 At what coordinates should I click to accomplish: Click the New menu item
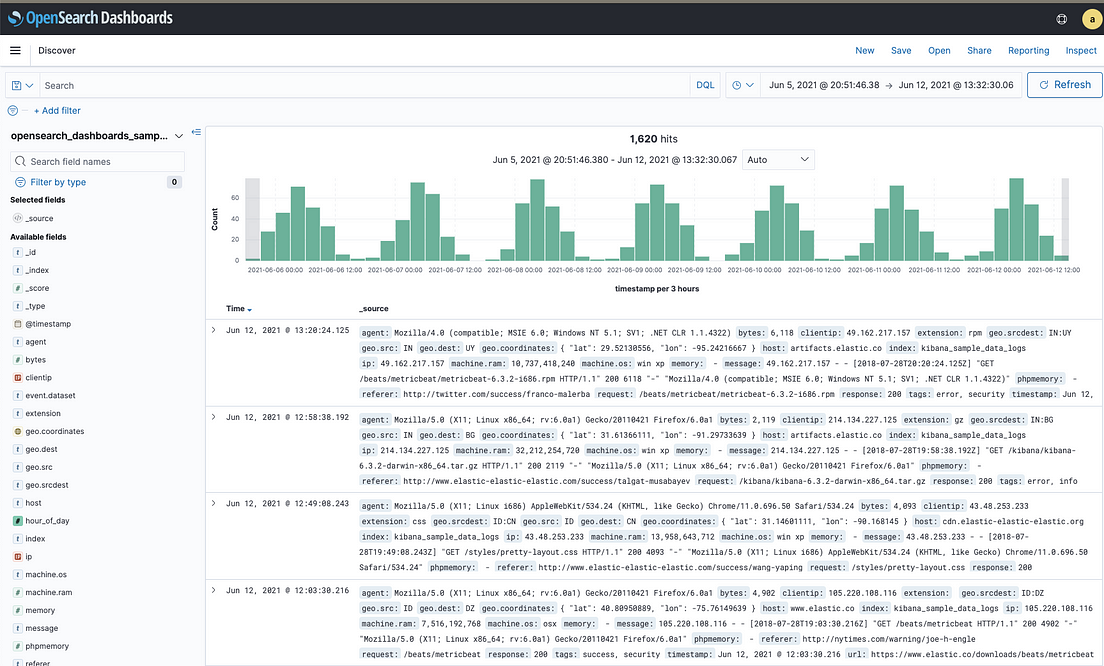tap(865, 51)
